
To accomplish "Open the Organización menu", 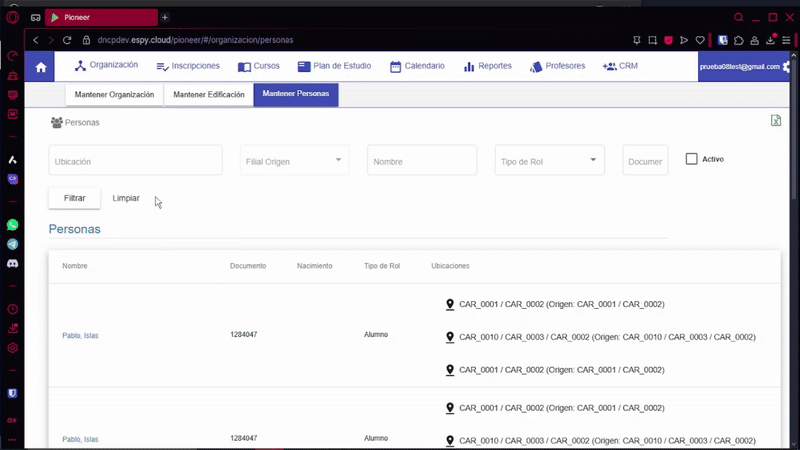I will point(106,65).
